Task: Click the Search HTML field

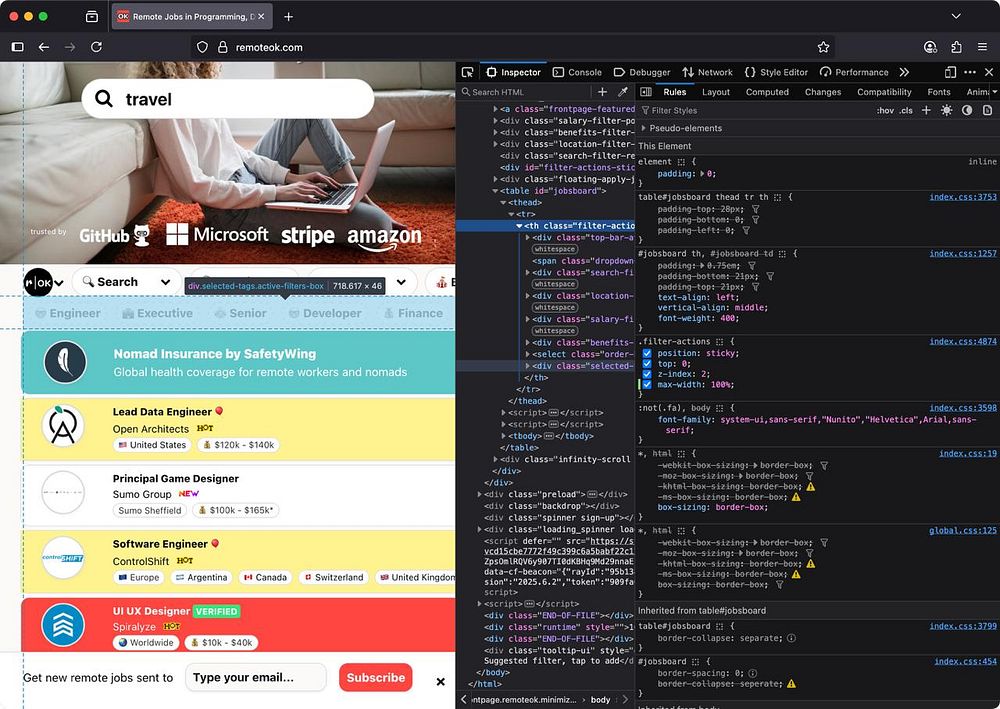Action: coord(525,92)
